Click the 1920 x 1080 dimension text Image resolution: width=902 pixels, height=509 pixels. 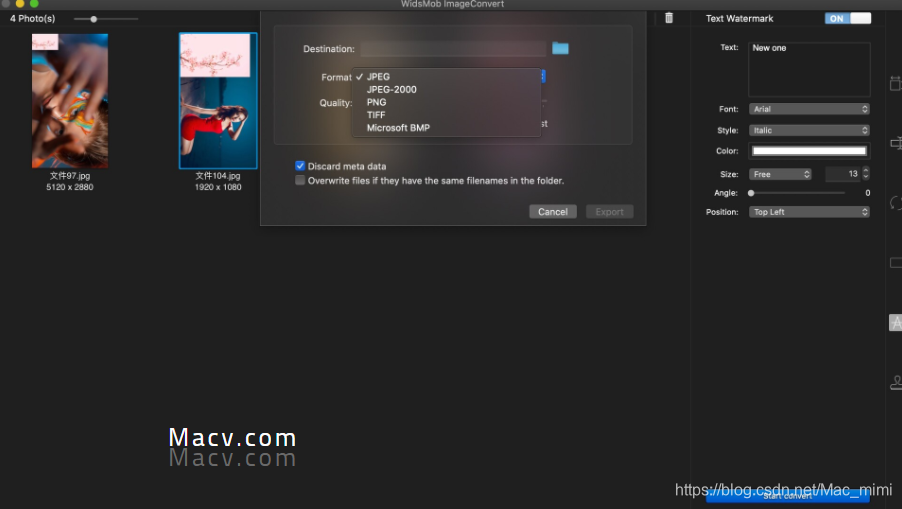tap(218, 187)
